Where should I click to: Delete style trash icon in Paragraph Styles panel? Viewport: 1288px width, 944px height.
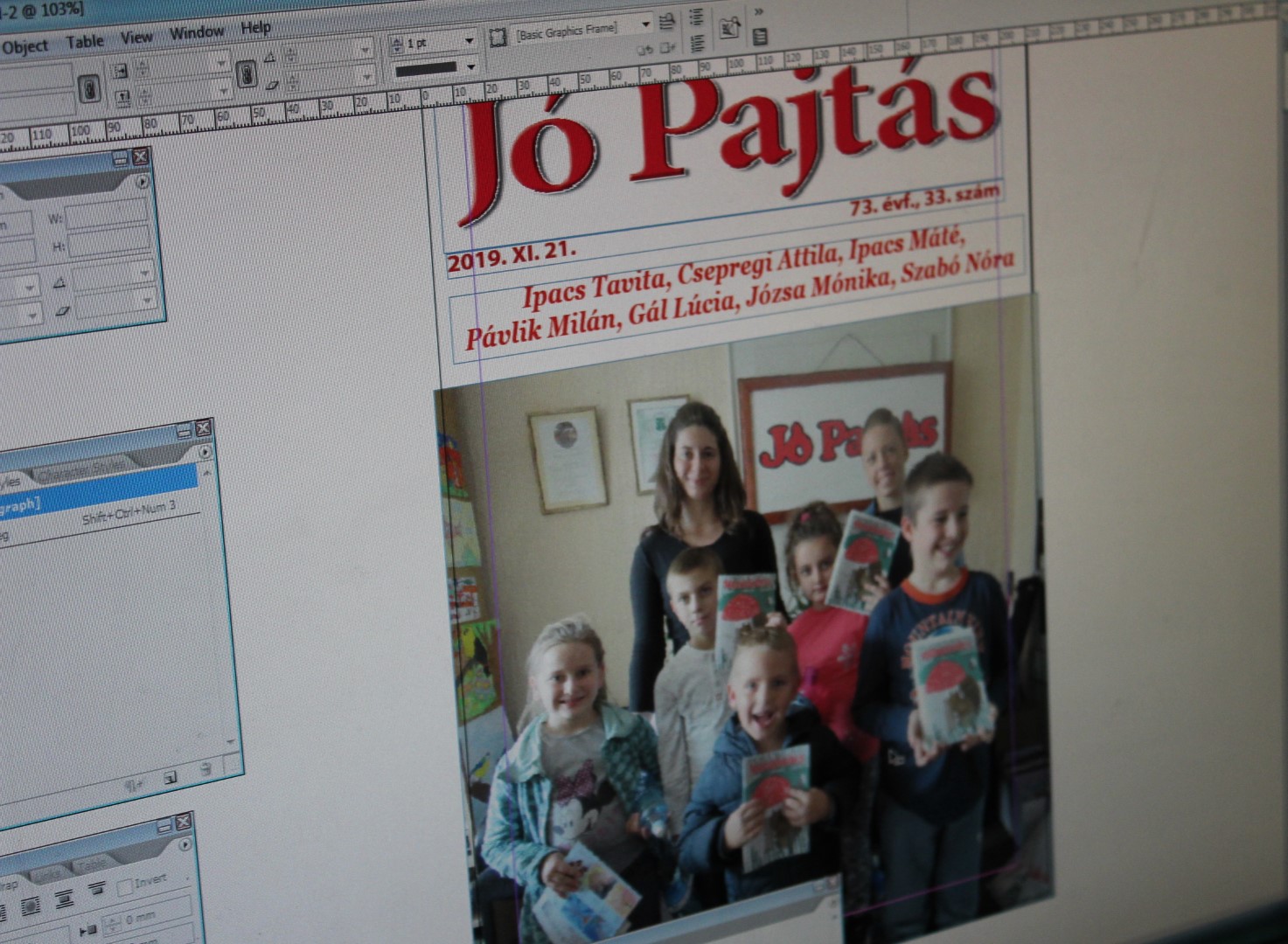pos(205,769)
